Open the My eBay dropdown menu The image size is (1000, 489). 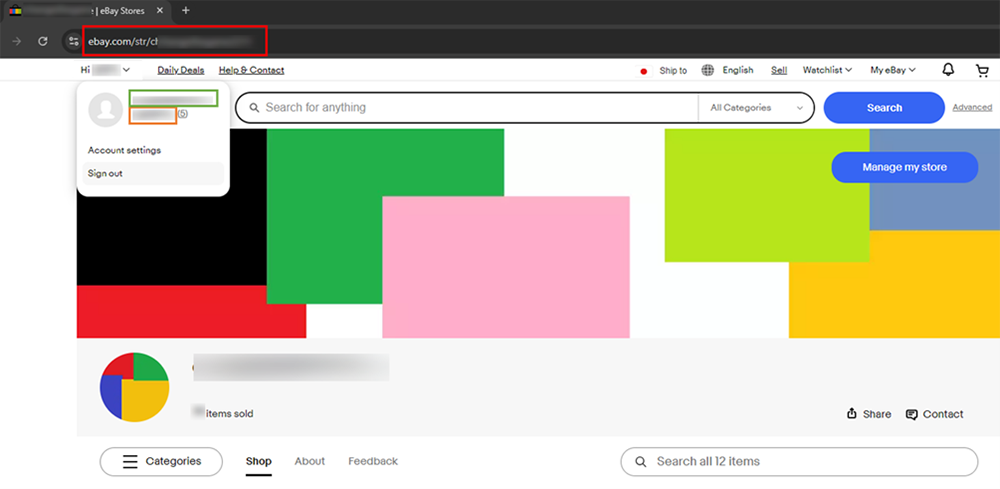[x=893, y=70]
